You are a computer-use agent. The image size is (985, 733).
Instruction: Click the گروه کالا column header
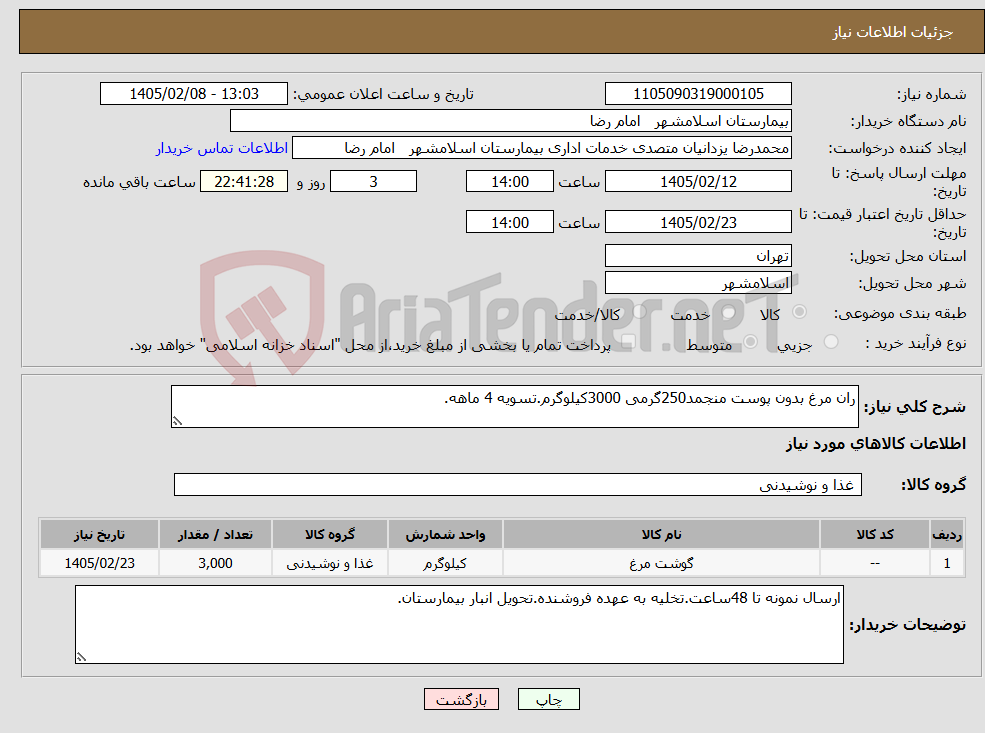pyautogui.click(x=330, y=535)
